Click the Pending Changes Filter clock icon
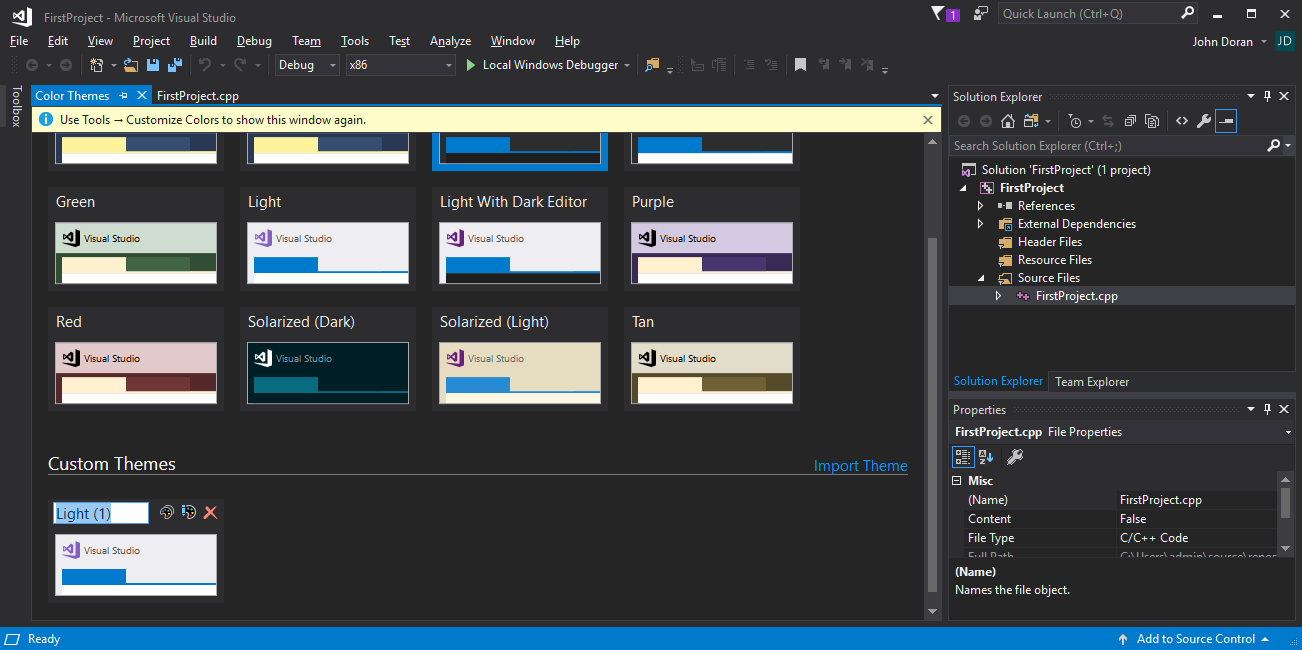 (1075, 121)
